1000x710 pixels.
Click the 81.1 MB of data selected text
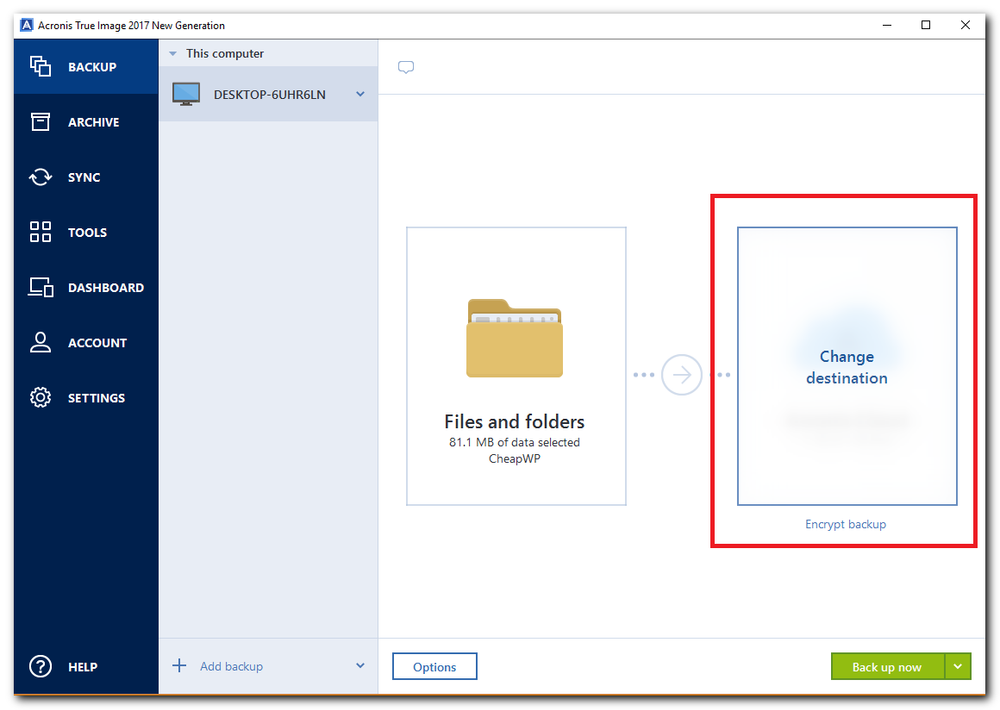(x=514, y=442)
